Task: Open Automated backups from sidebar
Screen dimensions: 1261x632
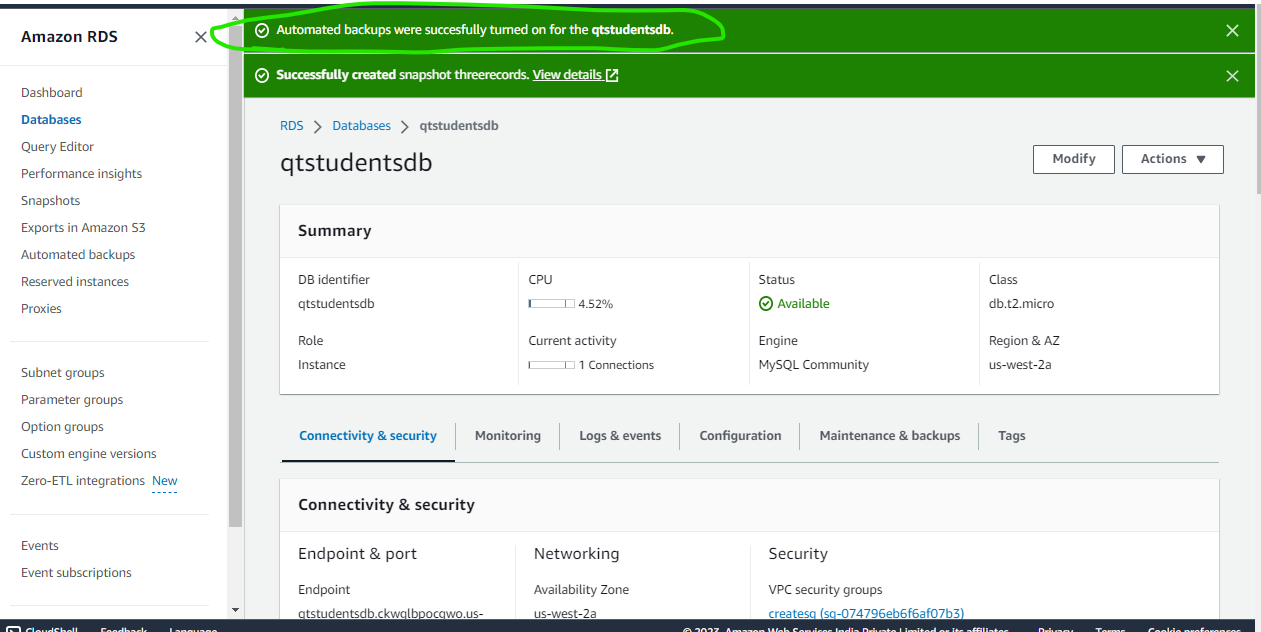Action: pos(78,255)
